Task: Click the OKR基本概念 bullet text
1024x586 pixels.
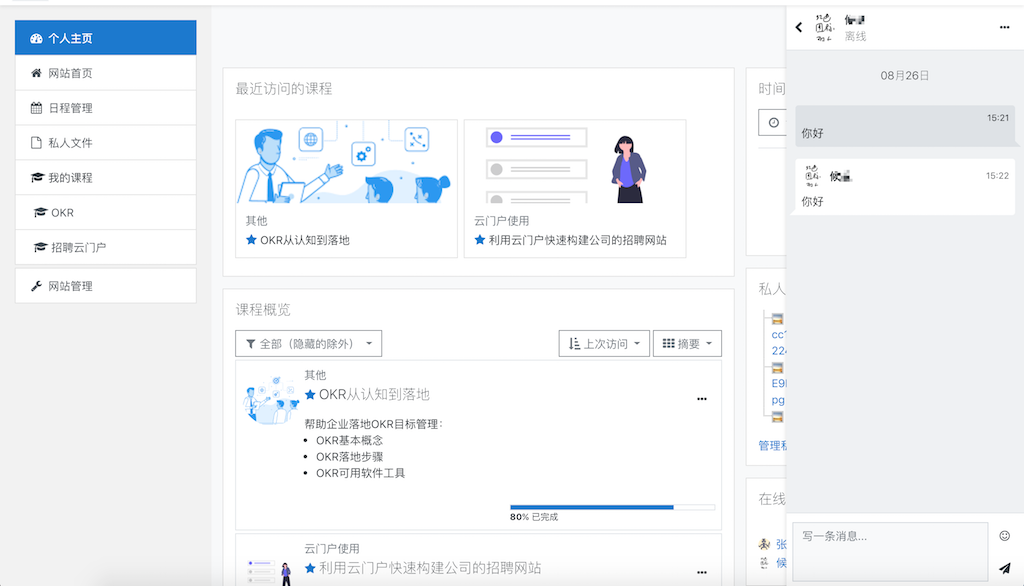Action: click(x=349, y=440)
